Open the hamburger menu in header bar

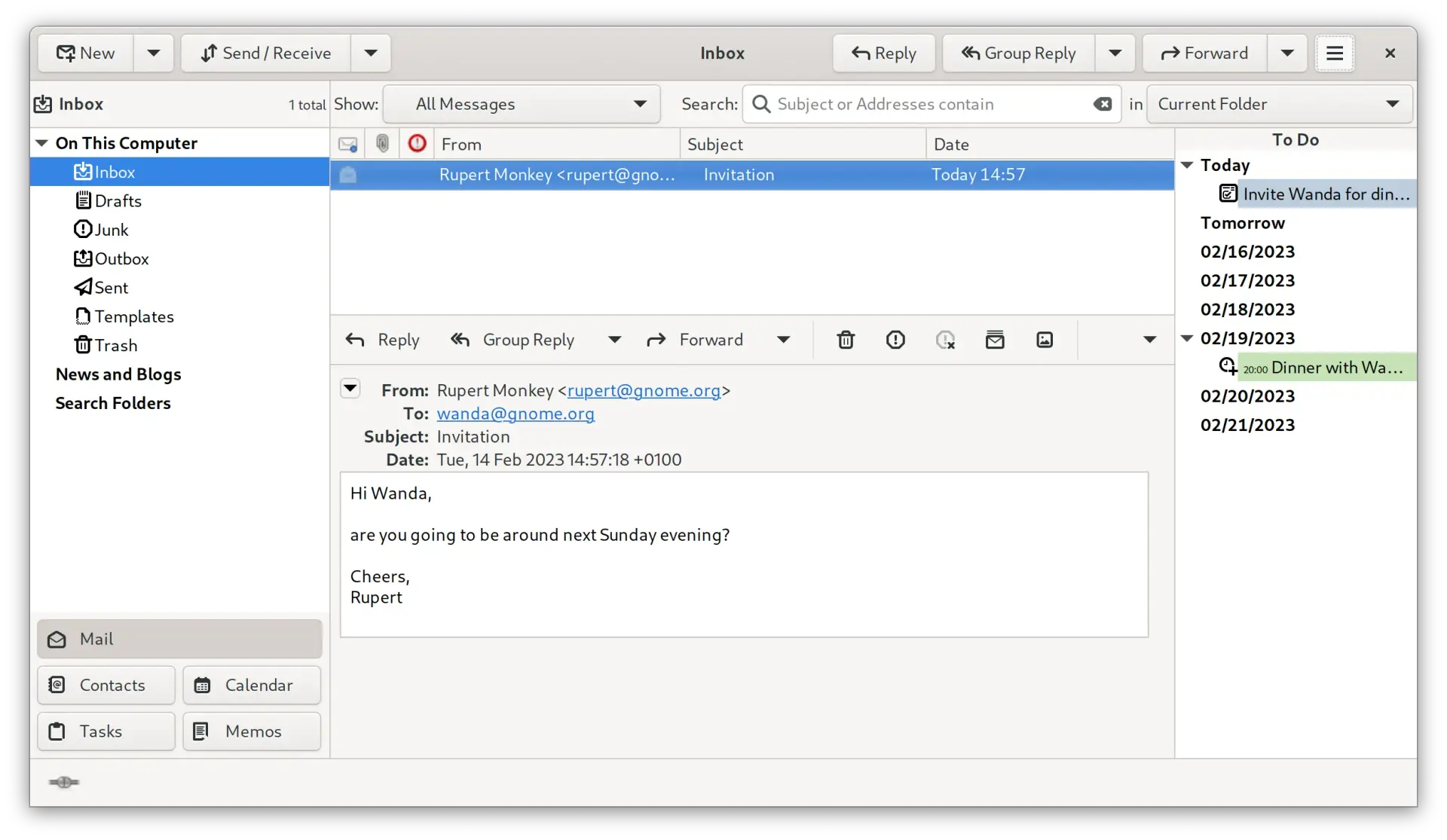1335,53
